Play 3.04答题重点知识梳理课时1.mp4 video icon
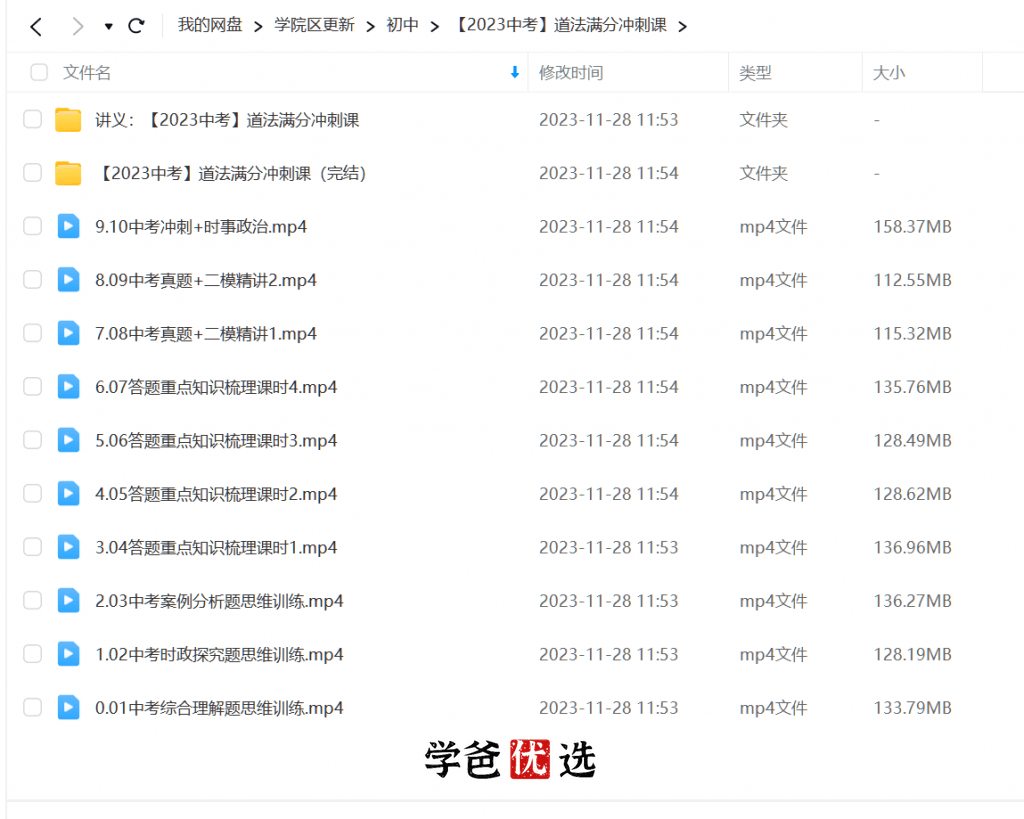The width and height of the screenshot is (1024, 819). (x=68, y=547)
